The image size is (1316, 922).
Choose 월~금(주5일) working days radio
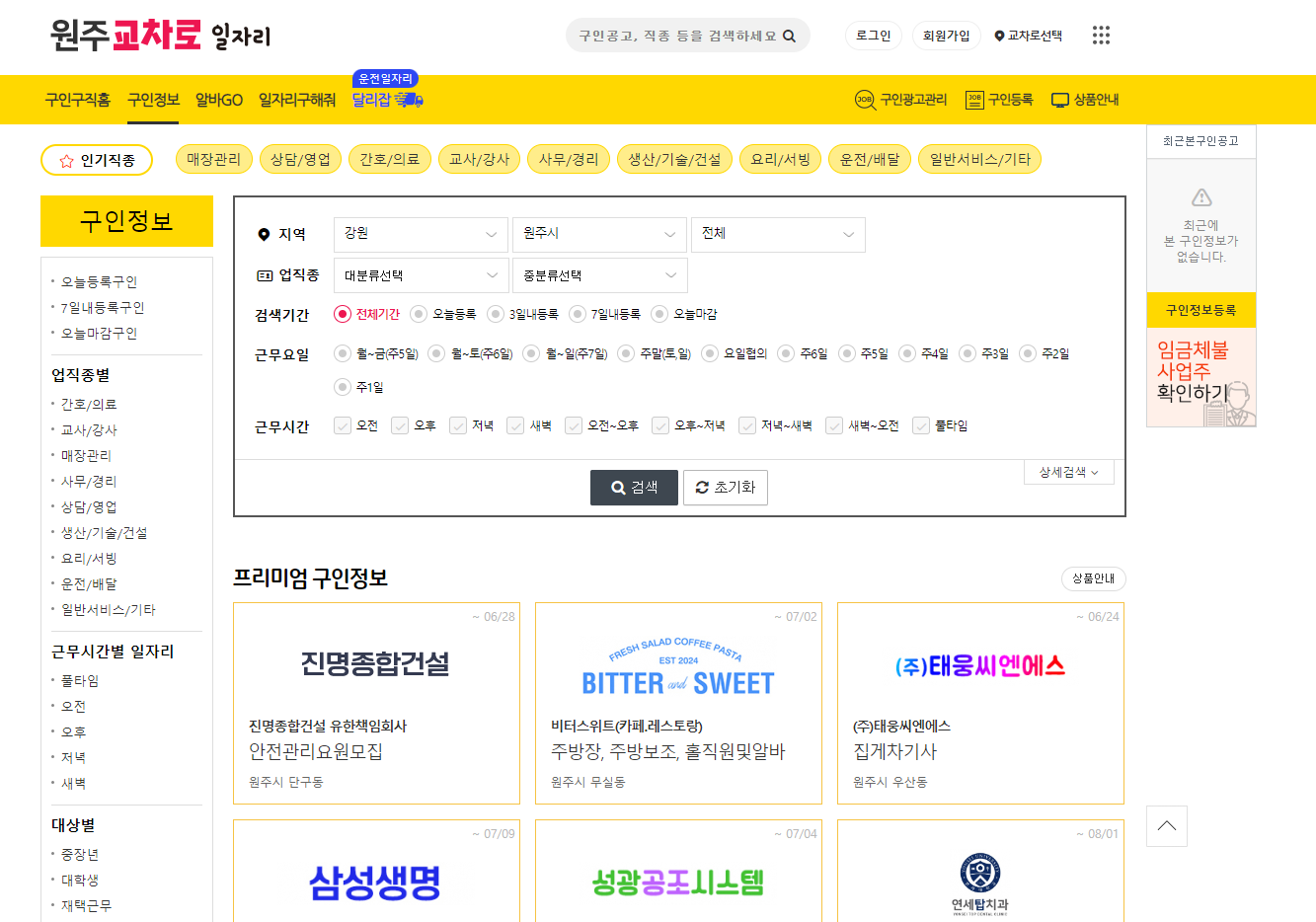click(x=343, y=353)
